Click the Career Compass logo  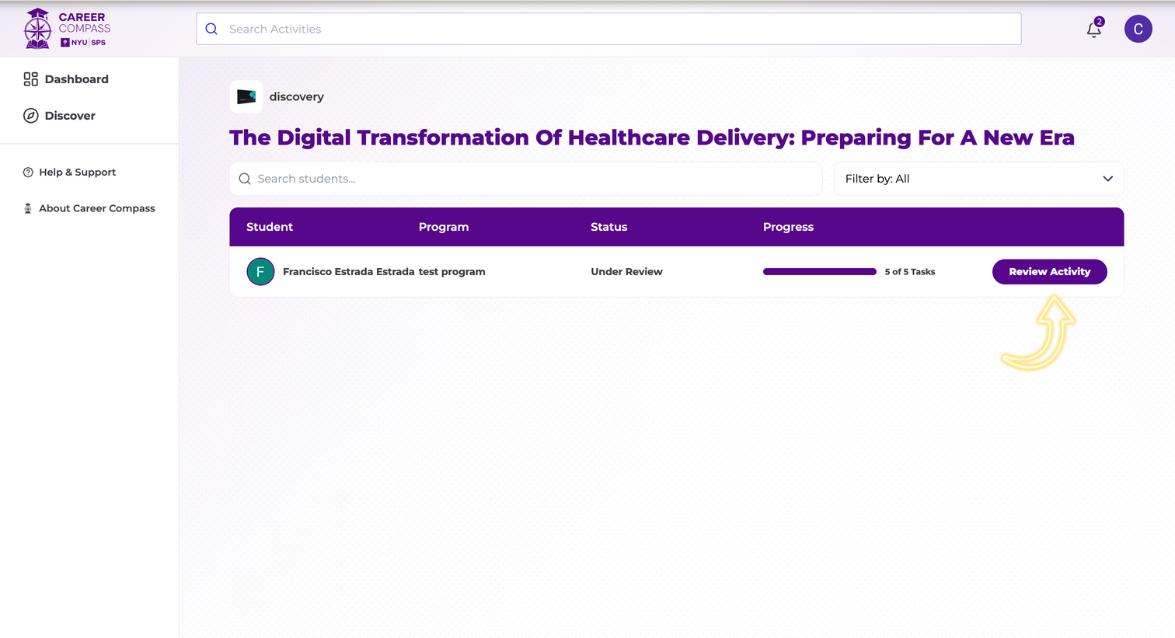[x=67, y=28]
